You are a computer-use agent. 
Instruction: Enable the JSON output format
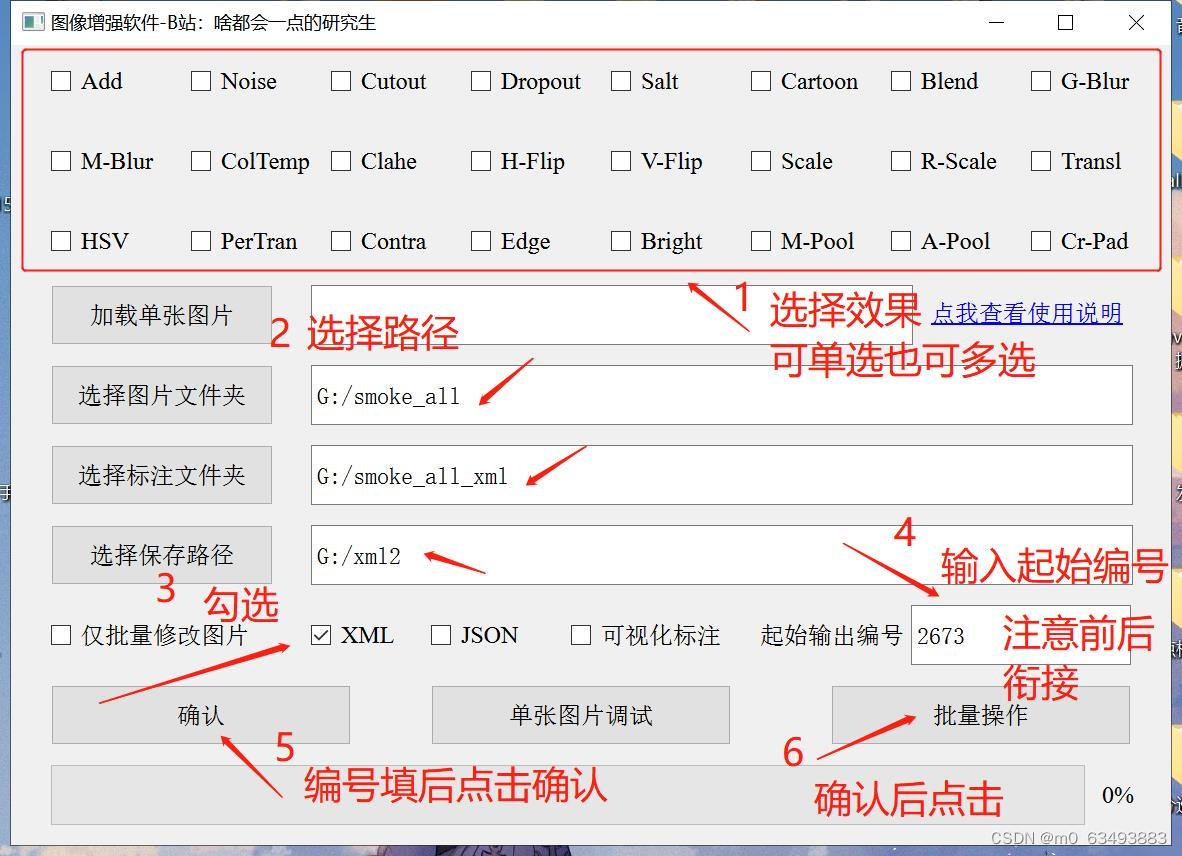tap(438, 635)
